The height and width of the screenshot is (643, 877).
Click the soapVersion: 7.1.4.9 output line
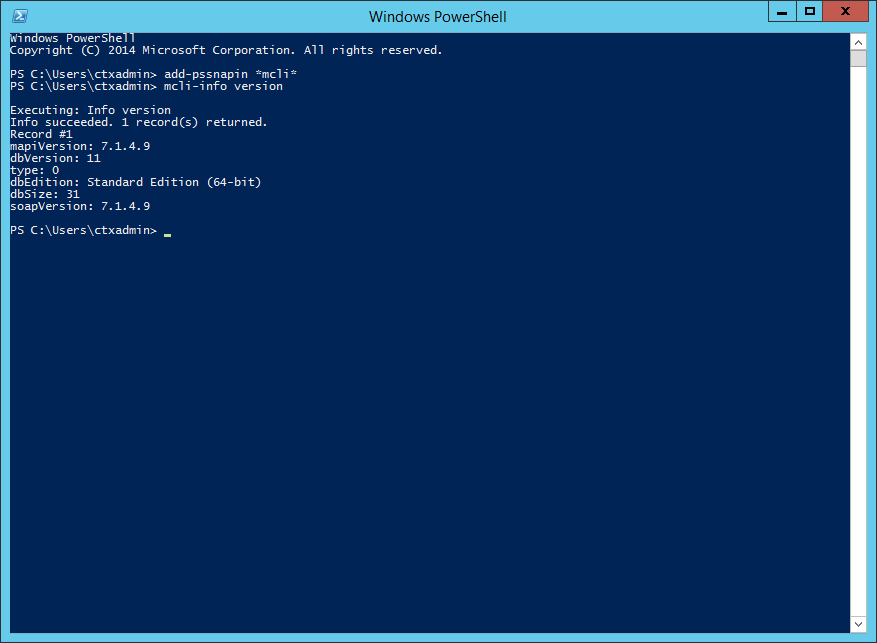pos(80,206)
